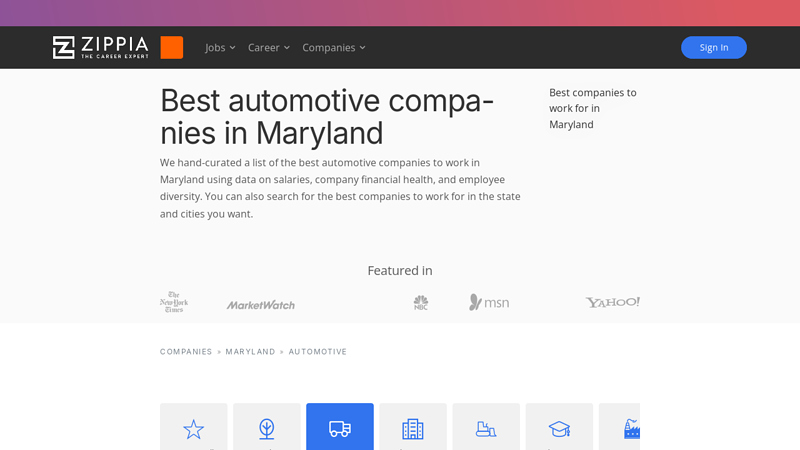The height and width of the screenshot is (450, 800).
Task: Click the MarketWatch logo
Action: (x=261, y=305)
